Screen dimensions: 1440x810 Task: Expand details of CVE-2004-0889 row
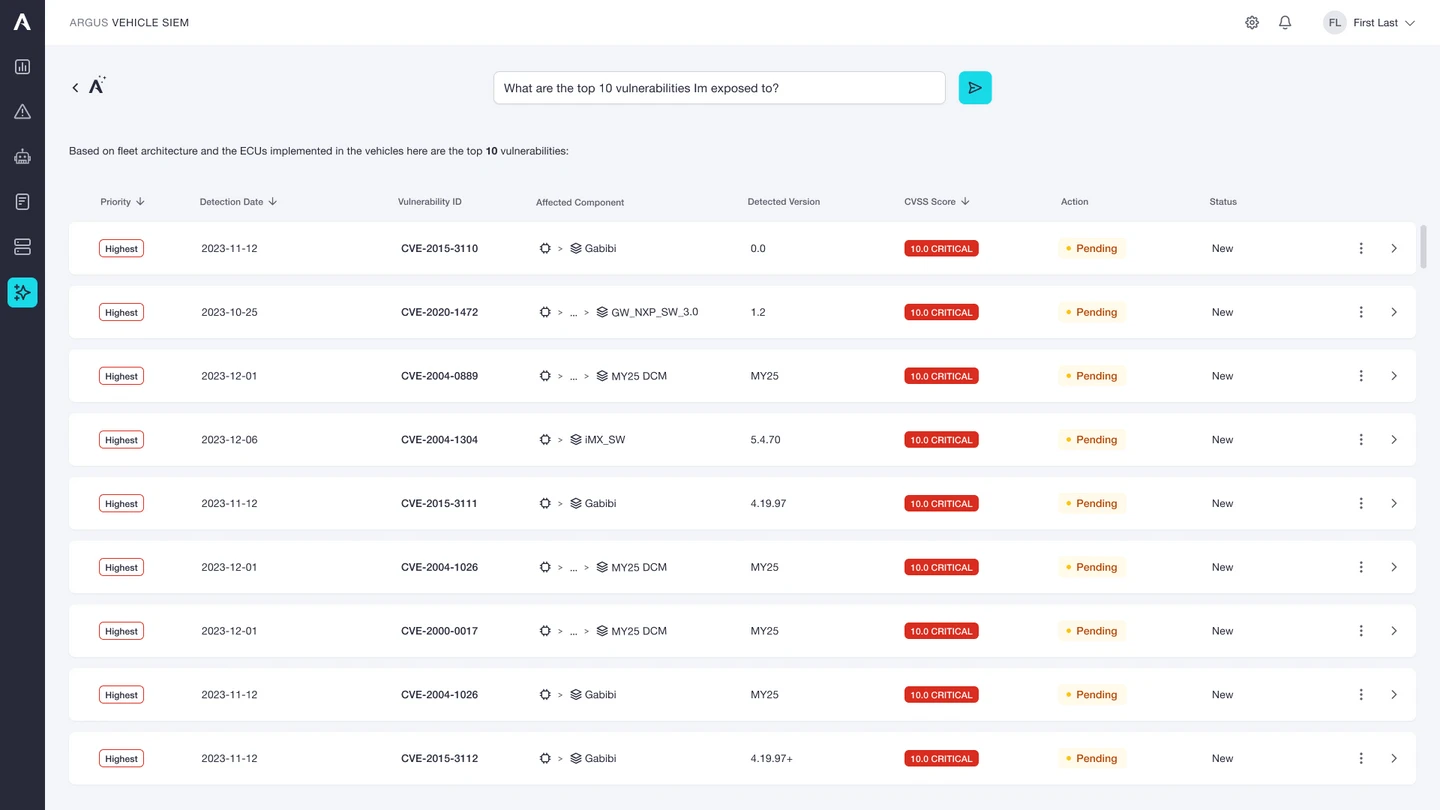point(1394,376)
